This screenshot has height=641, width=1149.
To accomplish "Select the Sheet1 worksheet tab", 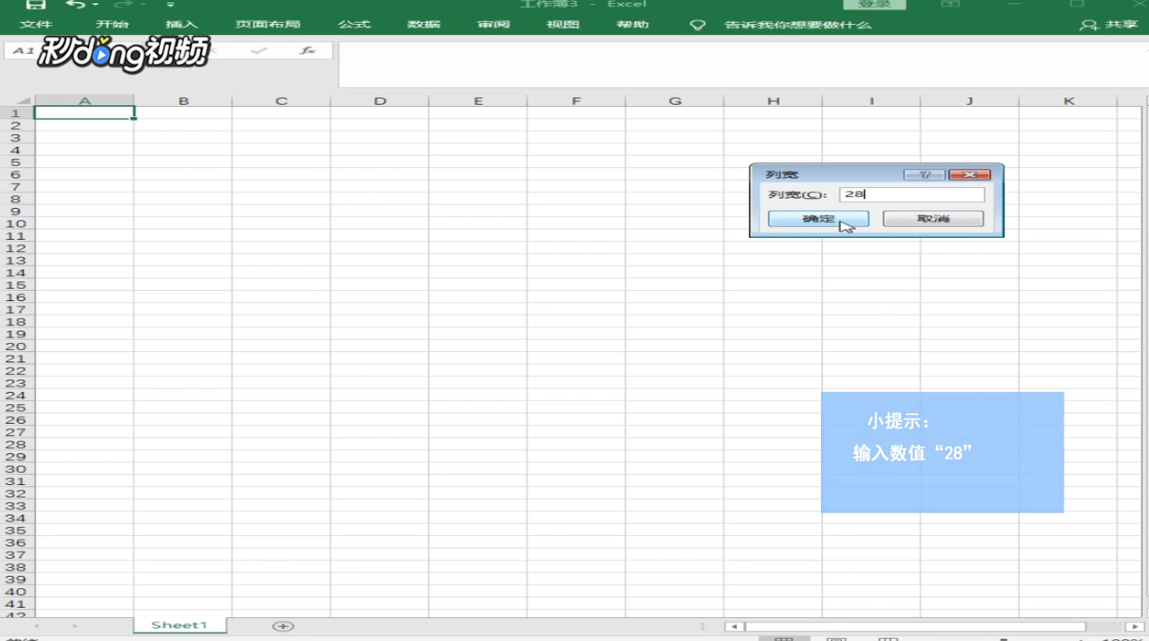I will (x=180, y=625).
